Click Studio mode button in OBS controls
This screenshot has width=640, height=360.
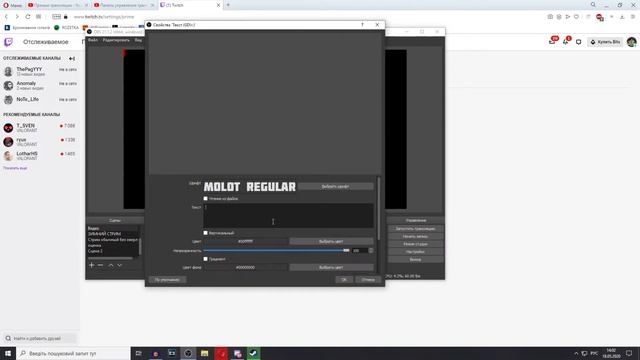[x=416, y=244]
